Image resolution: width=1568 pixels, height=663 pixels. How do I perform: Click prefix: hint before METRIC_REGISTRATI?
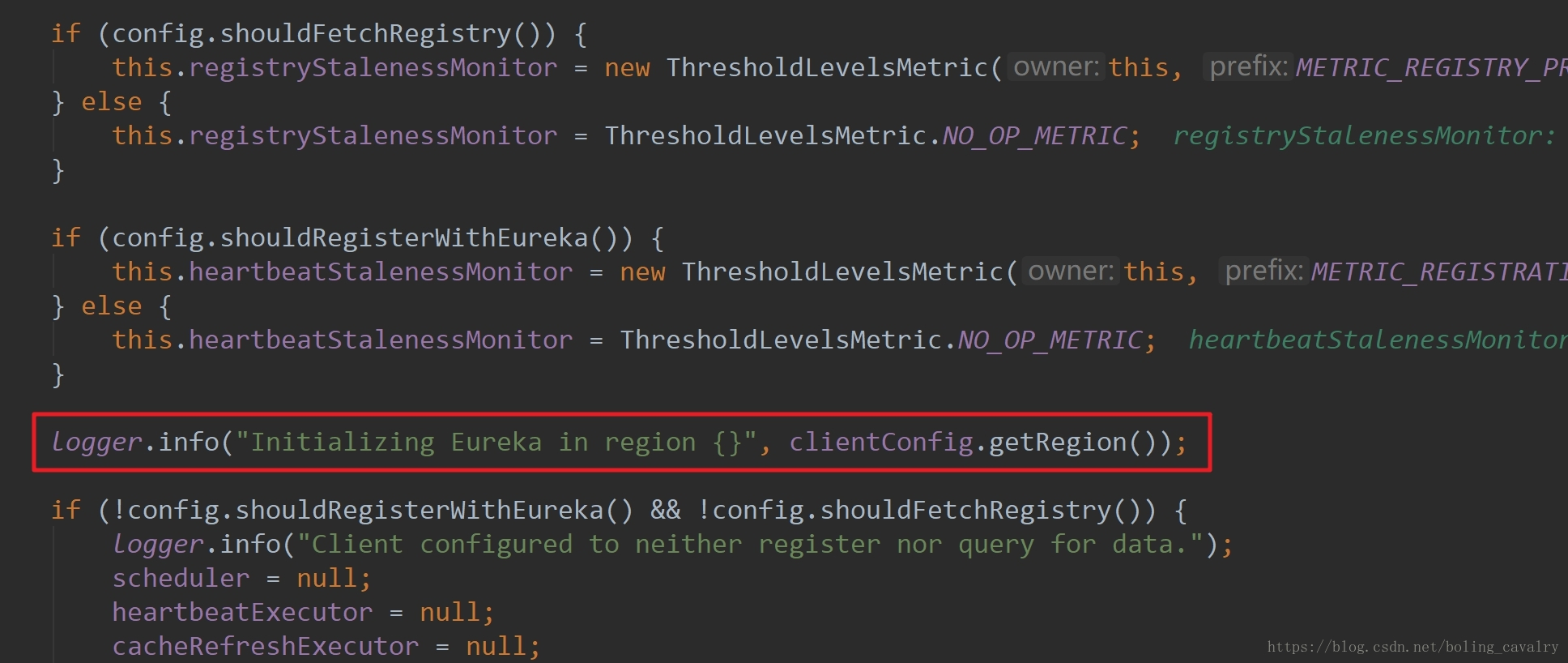(1263, 271)
